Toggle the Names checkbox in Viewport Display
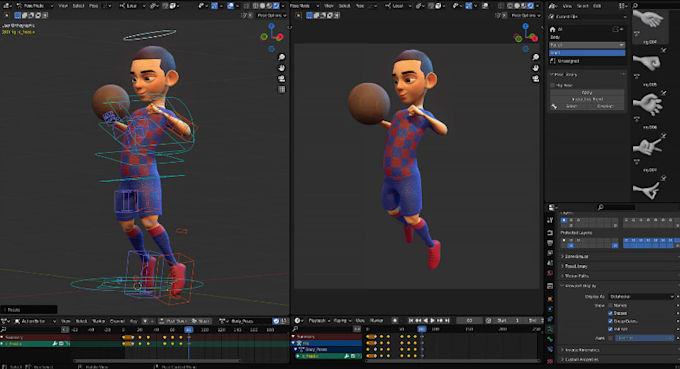This screenshot has width=680, height=369. tap(611, 305)
